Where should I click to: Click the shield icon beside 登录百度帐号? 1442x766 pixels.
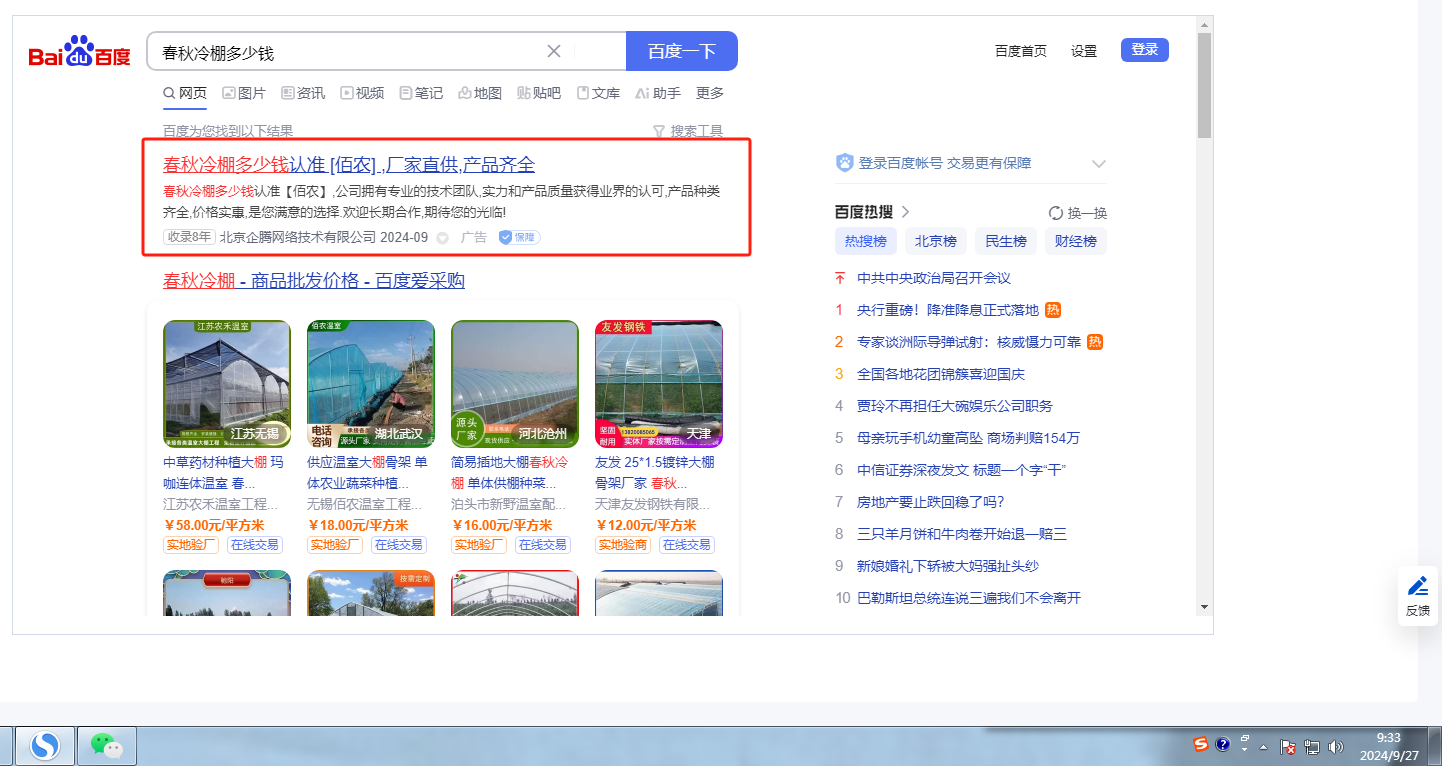coord(845,163)
